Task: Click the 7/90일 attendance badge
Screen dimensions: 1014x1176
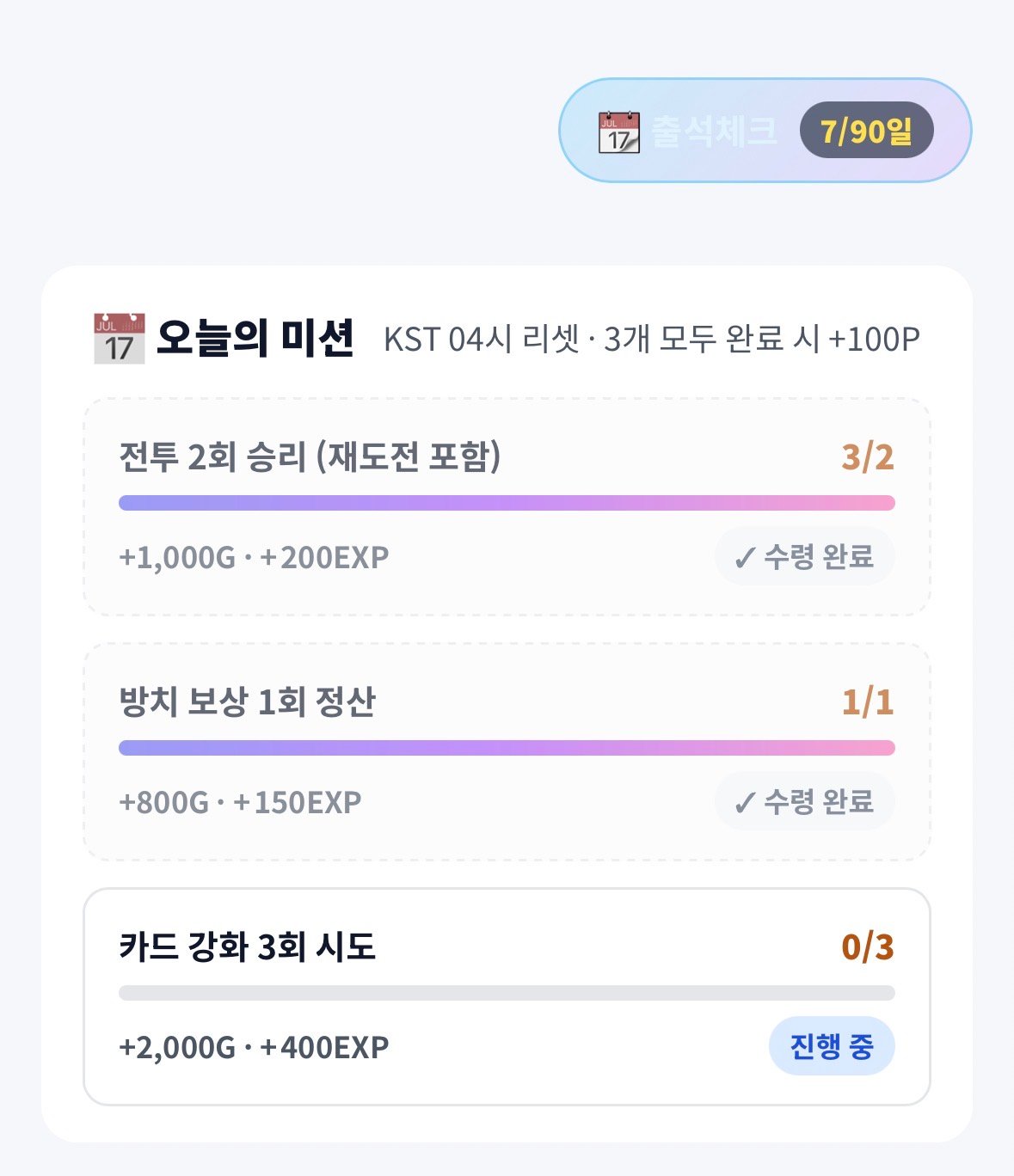Action: coord(866,131)
